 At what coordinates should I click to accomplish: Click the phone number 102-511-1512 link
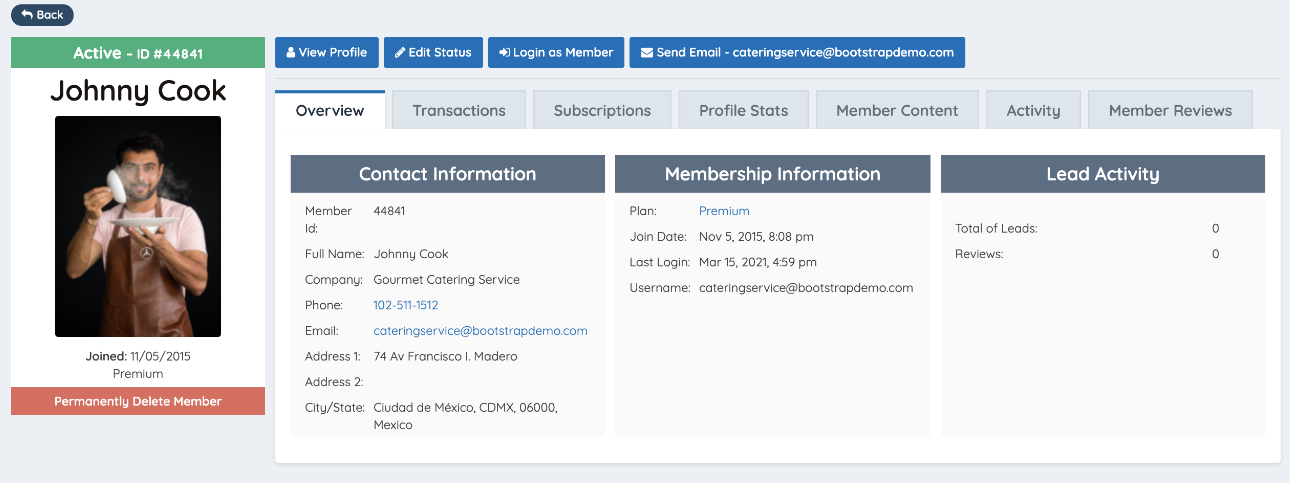click(405, 305)
